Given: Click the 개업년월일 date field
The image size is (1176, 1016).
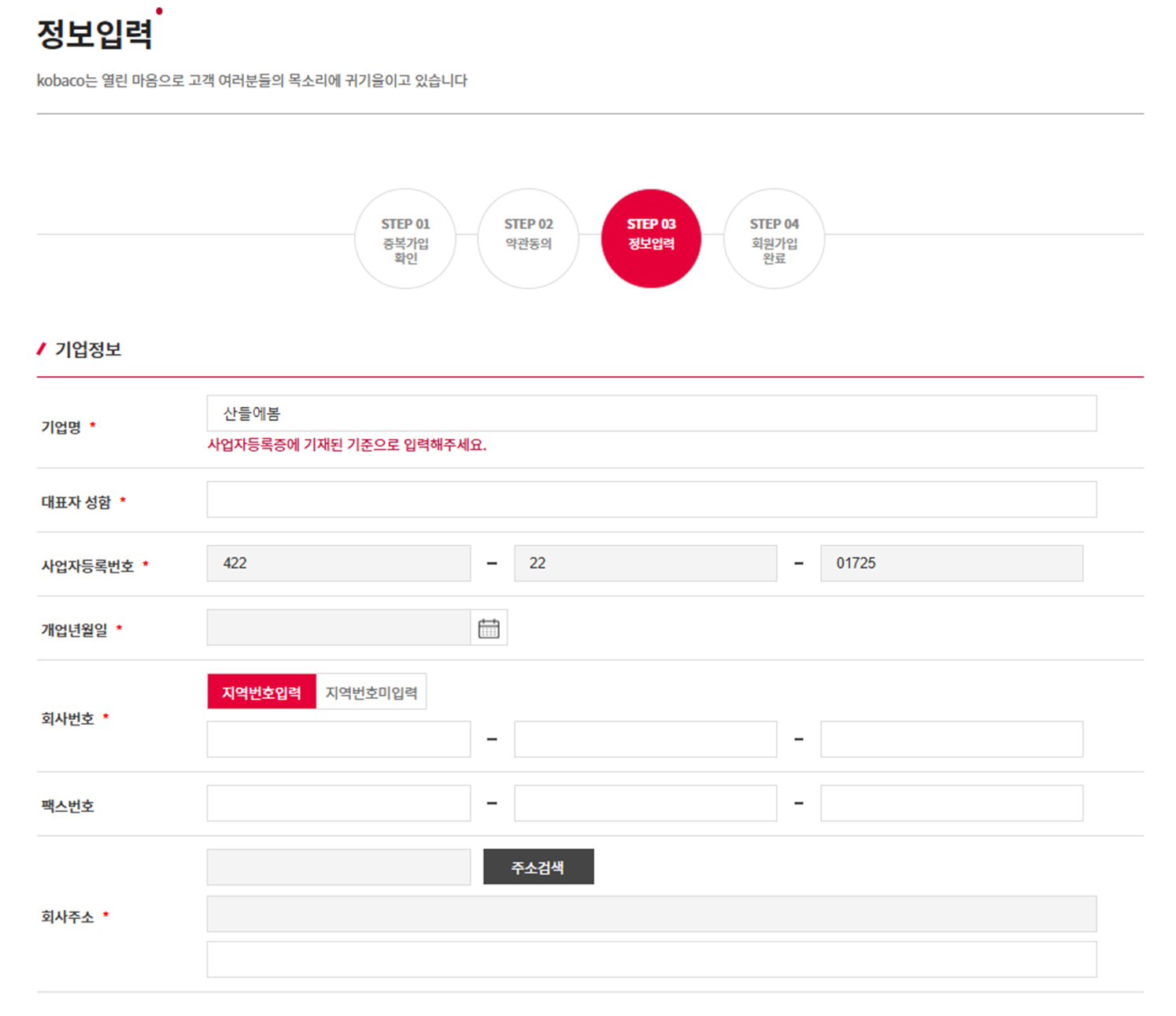Looking at the screenshot, I should point(338,628).
